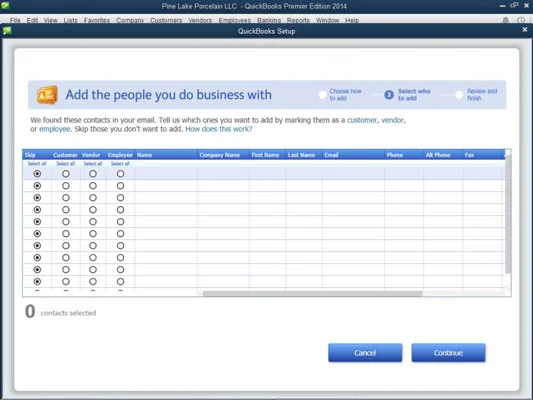533x400 pixels.
Task: Open the Vendors menu
Action: click(x=200, y=20)
